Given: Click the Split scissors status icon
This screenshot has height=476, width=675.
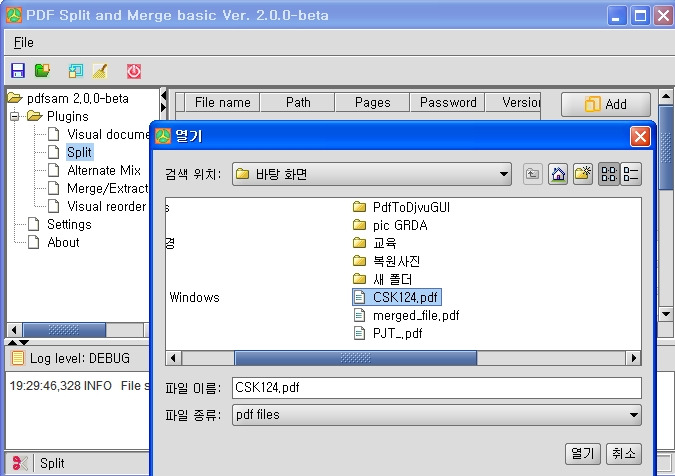Looking at the screenshot, I should (x=19, y=463).
